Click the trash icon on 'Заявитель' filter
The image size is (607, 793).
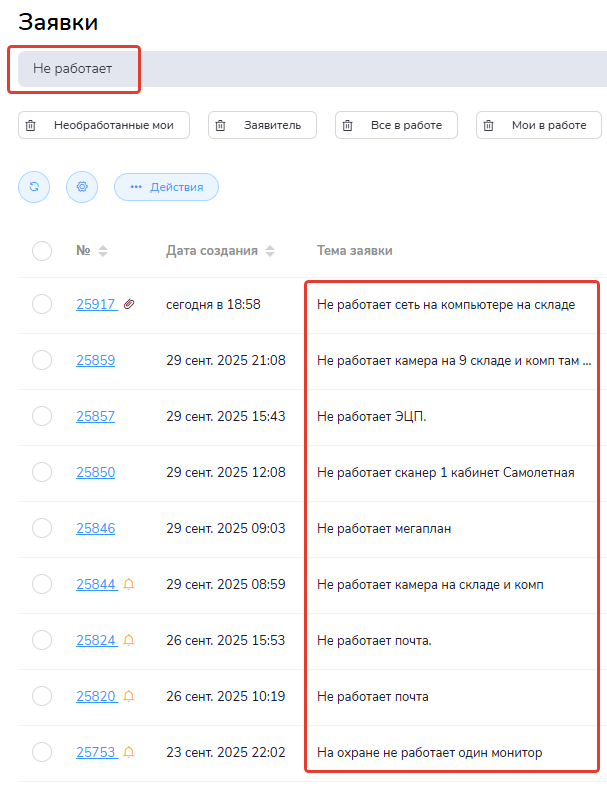[221, 125]
